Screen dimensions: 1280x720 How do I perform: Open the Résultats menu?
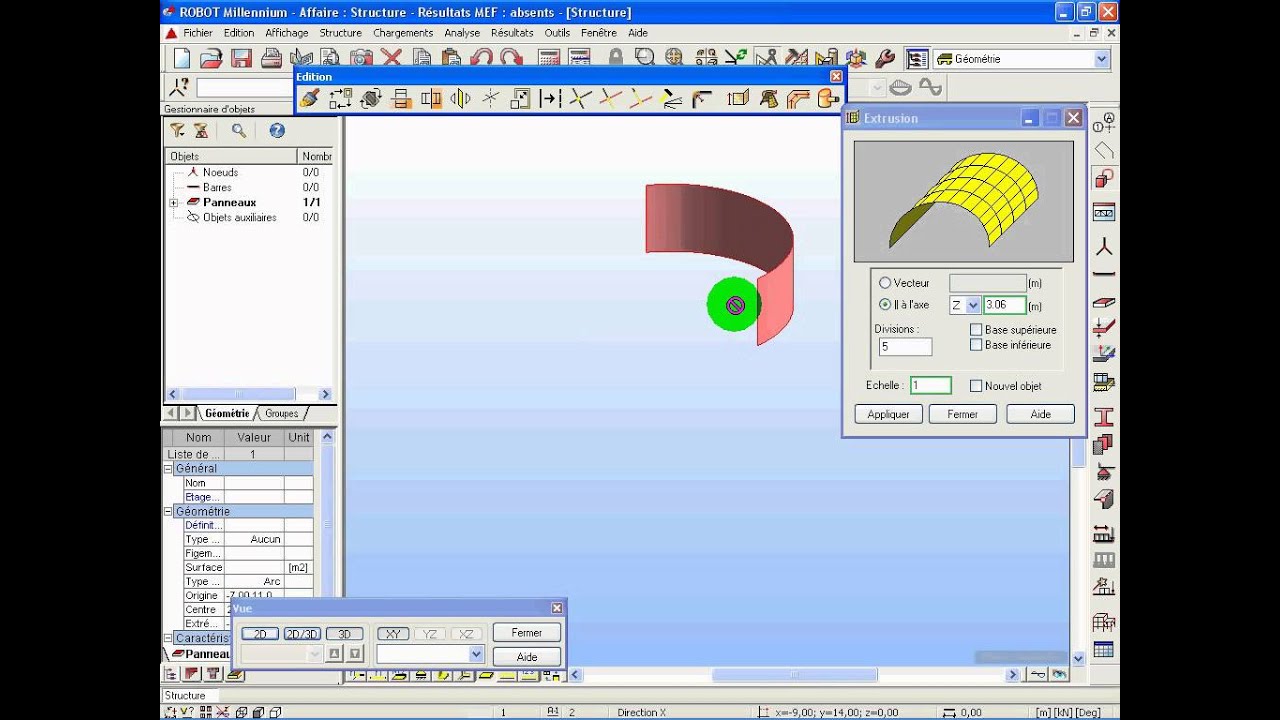[512, 33]
